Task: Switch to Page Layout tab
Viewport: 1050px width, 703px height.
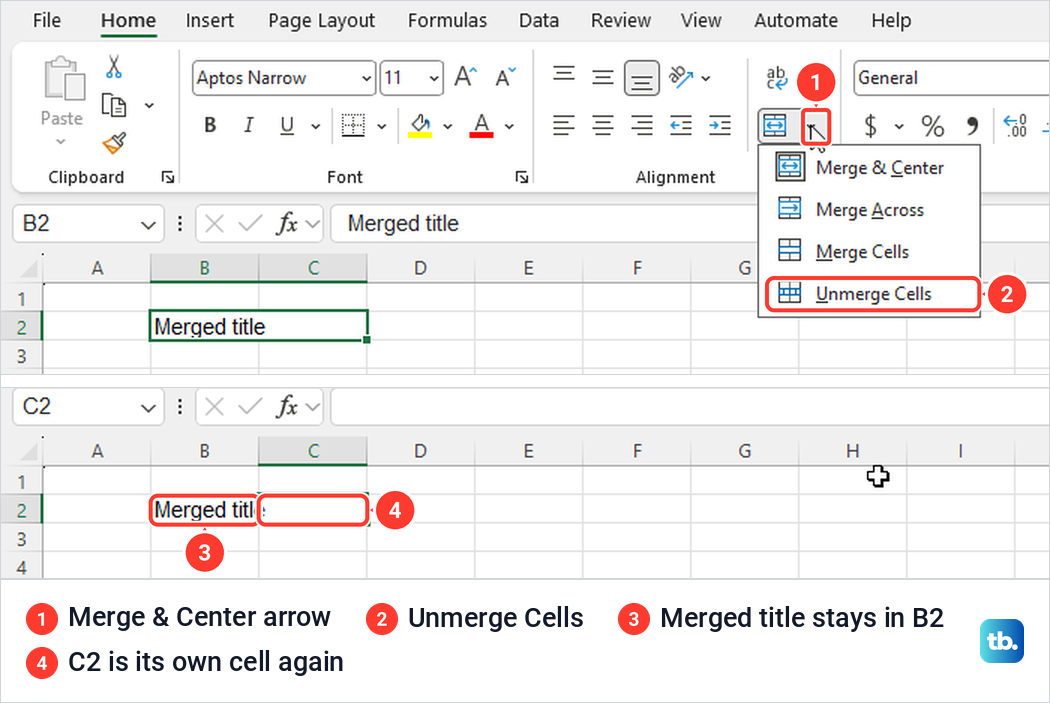Action: (x=321, y=20)
